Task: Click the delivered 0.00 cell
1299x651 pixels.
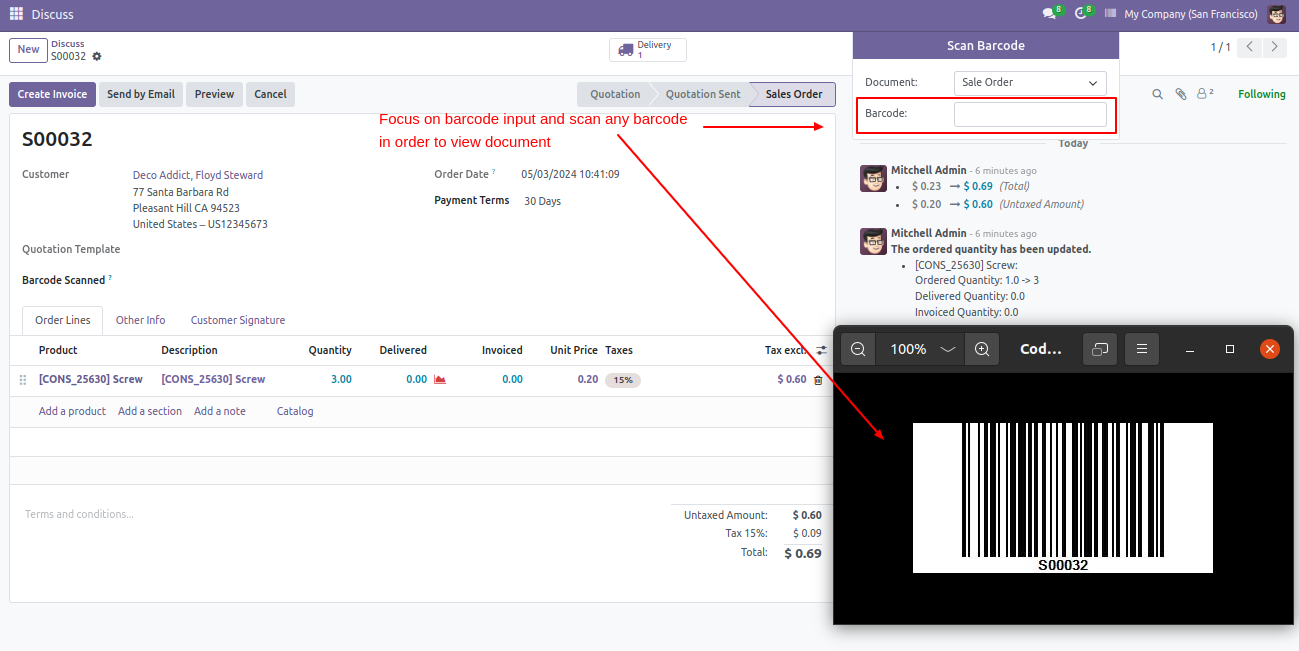Action: click(416, 380)
